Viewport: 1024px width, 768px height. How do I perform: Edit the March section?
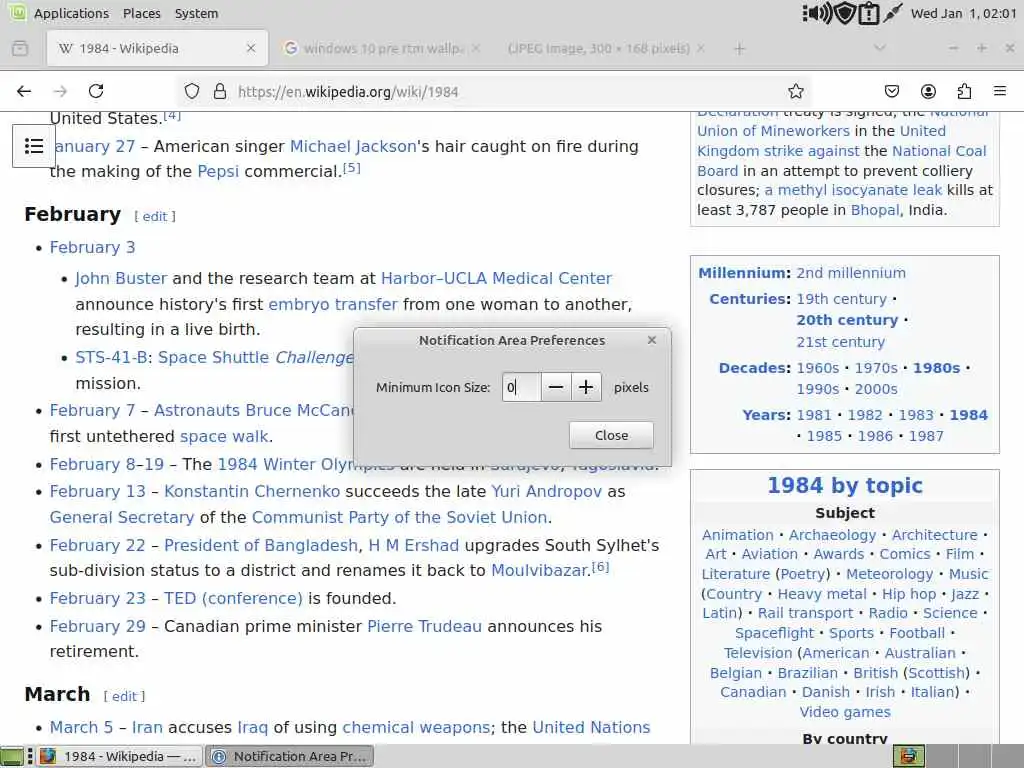(124, 696)
